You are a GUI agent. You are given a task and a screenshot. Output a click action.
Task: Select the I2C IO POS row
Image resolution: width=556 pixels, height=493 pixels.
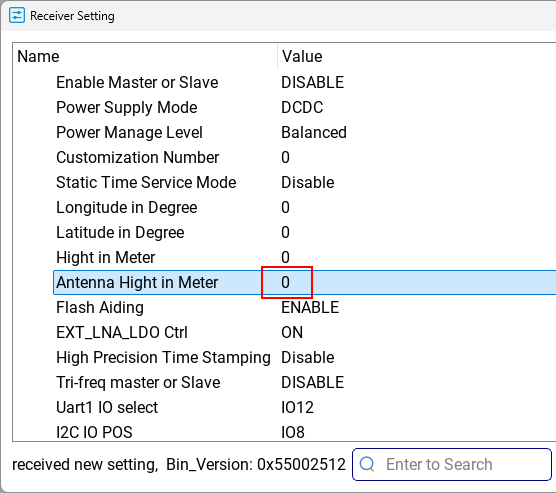(x=305, y=432)
